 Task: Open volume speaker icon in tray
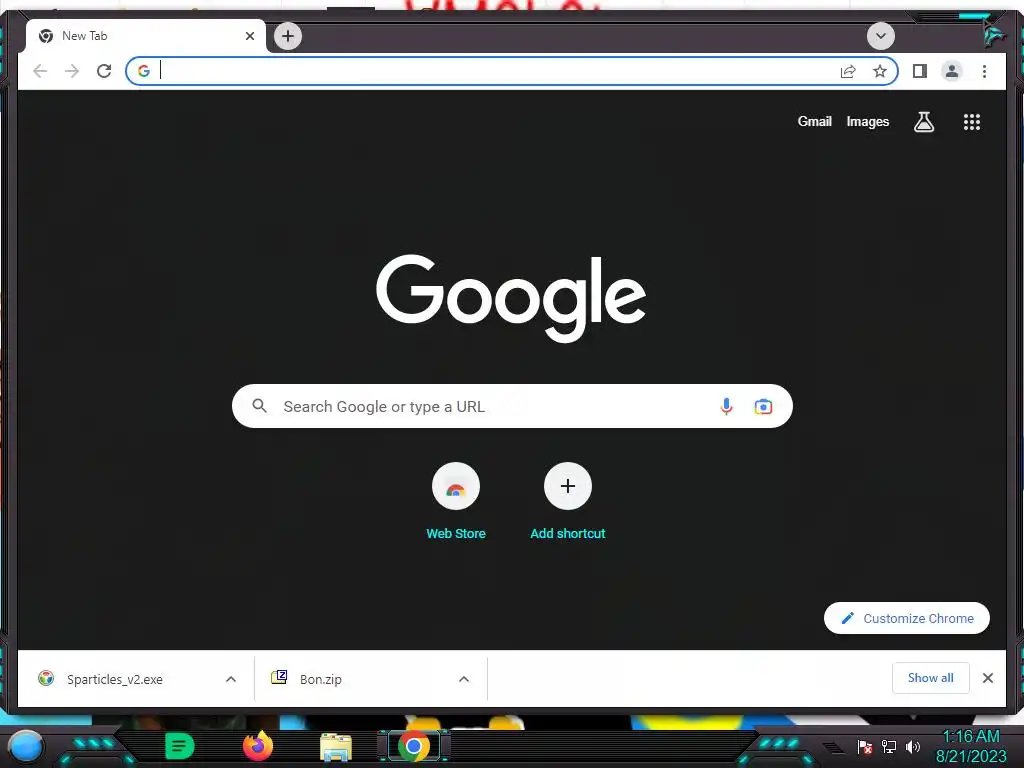[x=913, y=746]
